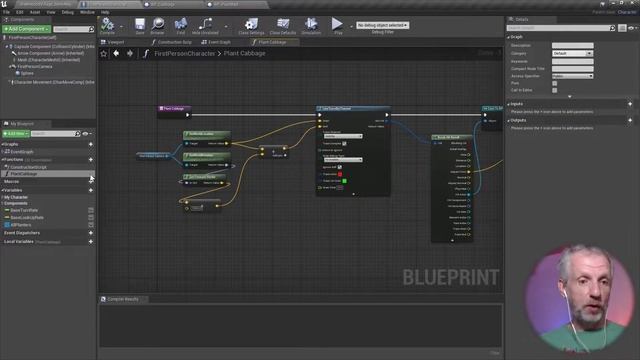Viewport: 640px width, 360px height.
Task: Click the Add New button in My Blueprint
Action: pyautogui.click(x=16, y=134)
